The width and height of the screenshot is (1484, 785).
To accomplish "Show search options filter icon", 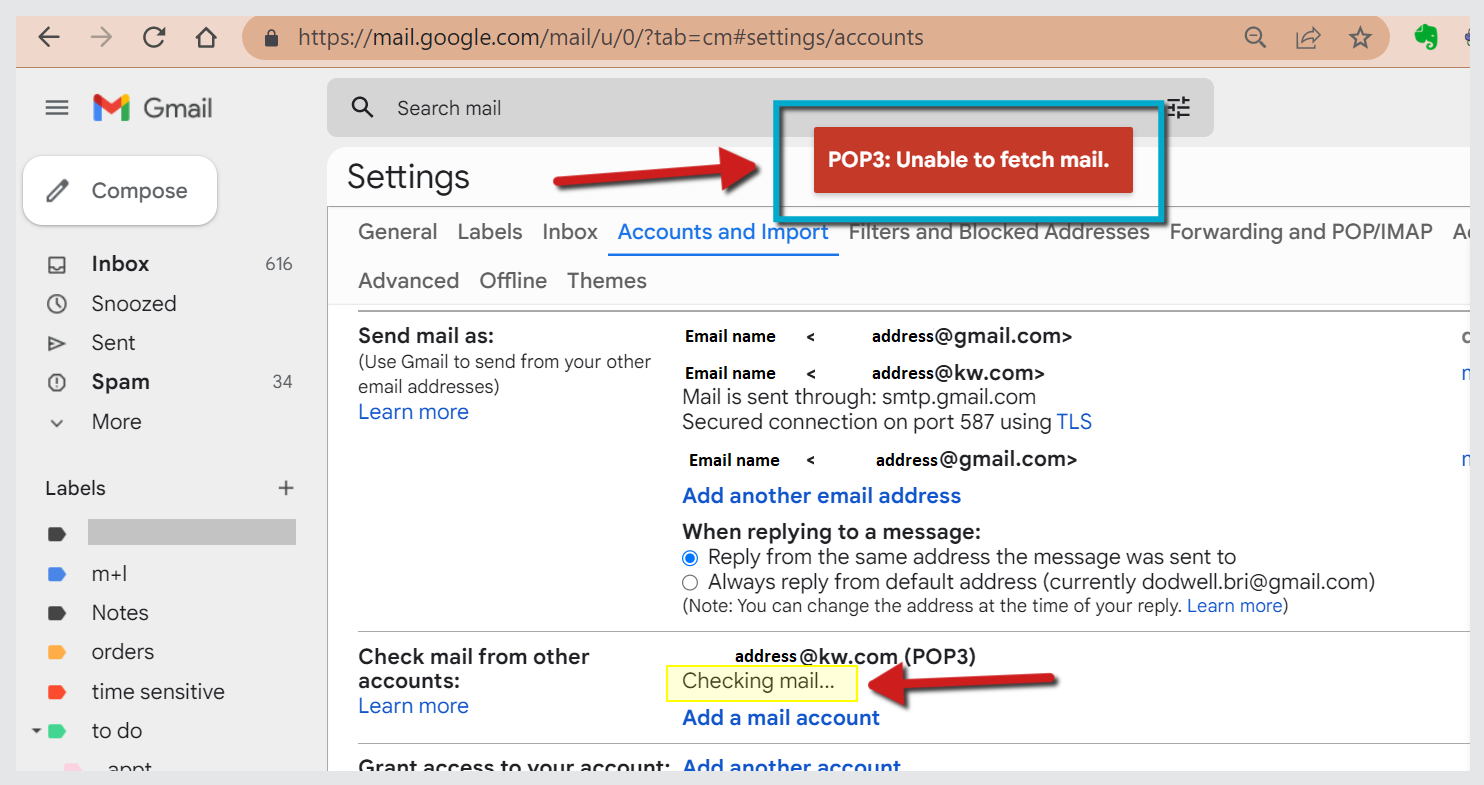I will point(1180,108).
